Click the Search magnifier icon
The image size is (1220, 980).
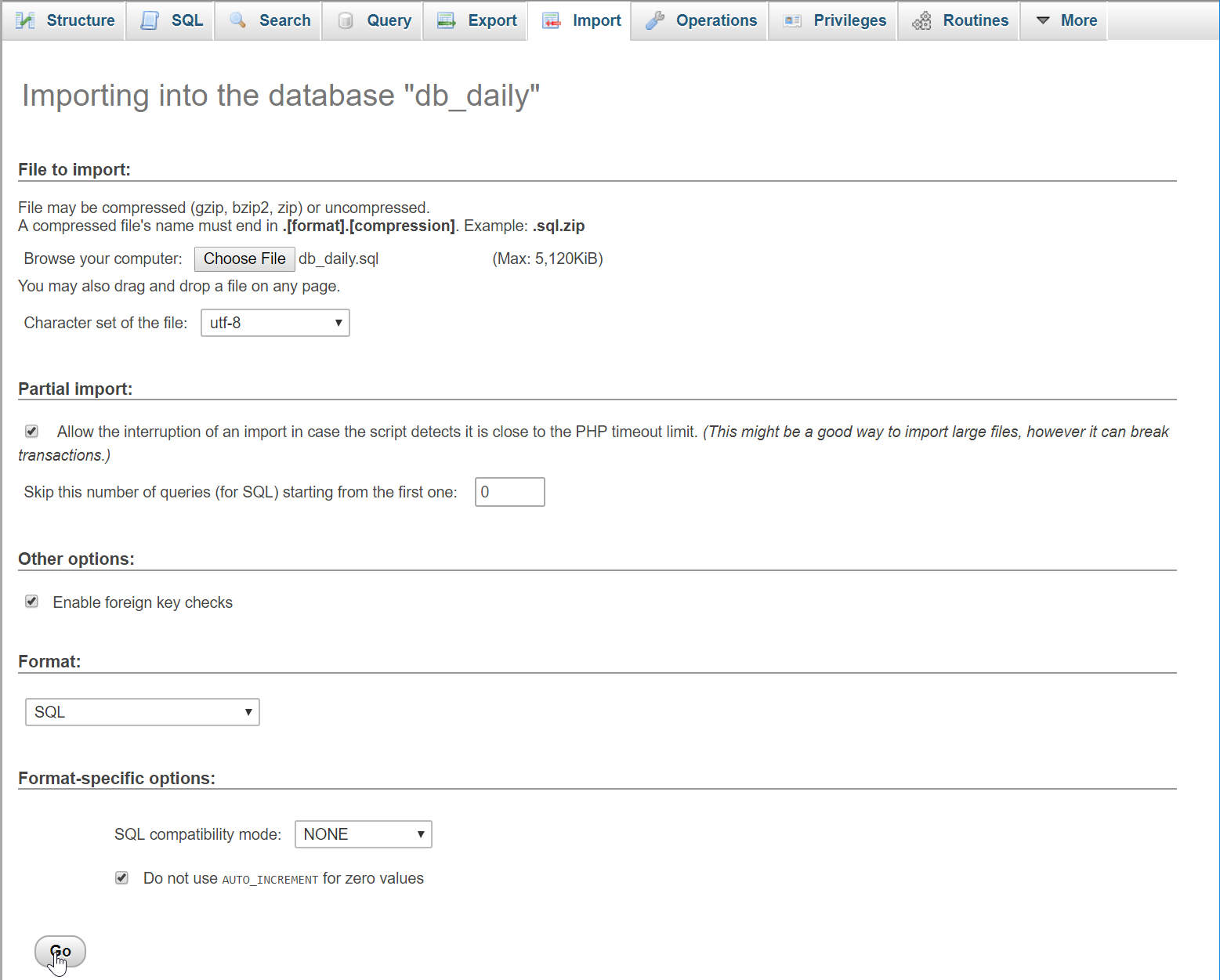tap(238, 20)
